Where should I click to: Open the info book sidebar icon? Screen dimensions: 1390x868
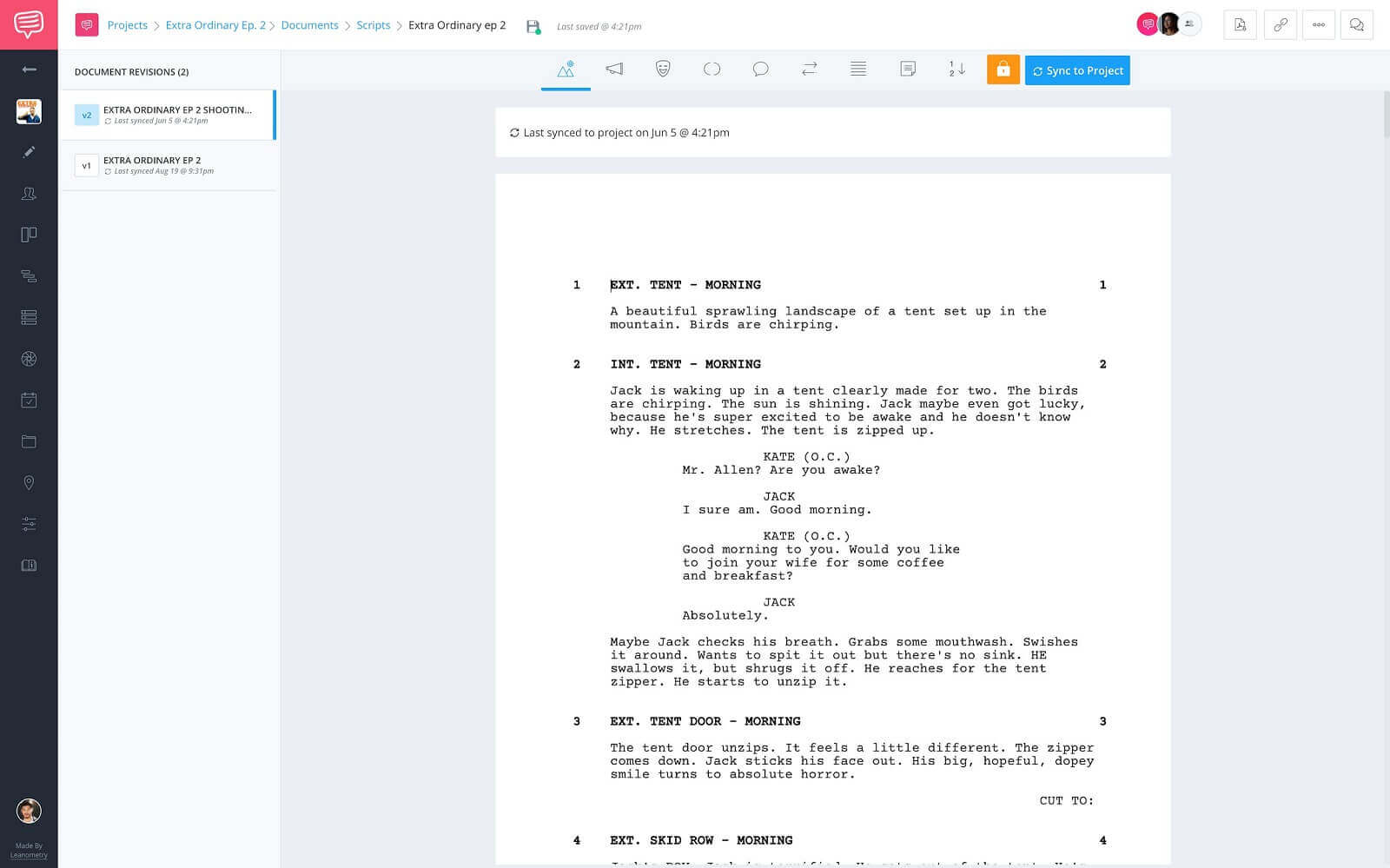29,566
